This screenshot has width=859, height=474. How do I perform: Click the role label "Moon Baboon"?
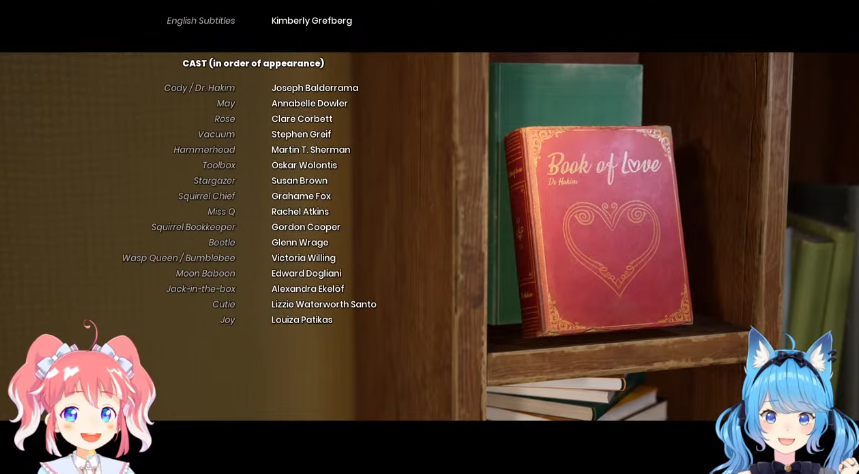point(205,273)
